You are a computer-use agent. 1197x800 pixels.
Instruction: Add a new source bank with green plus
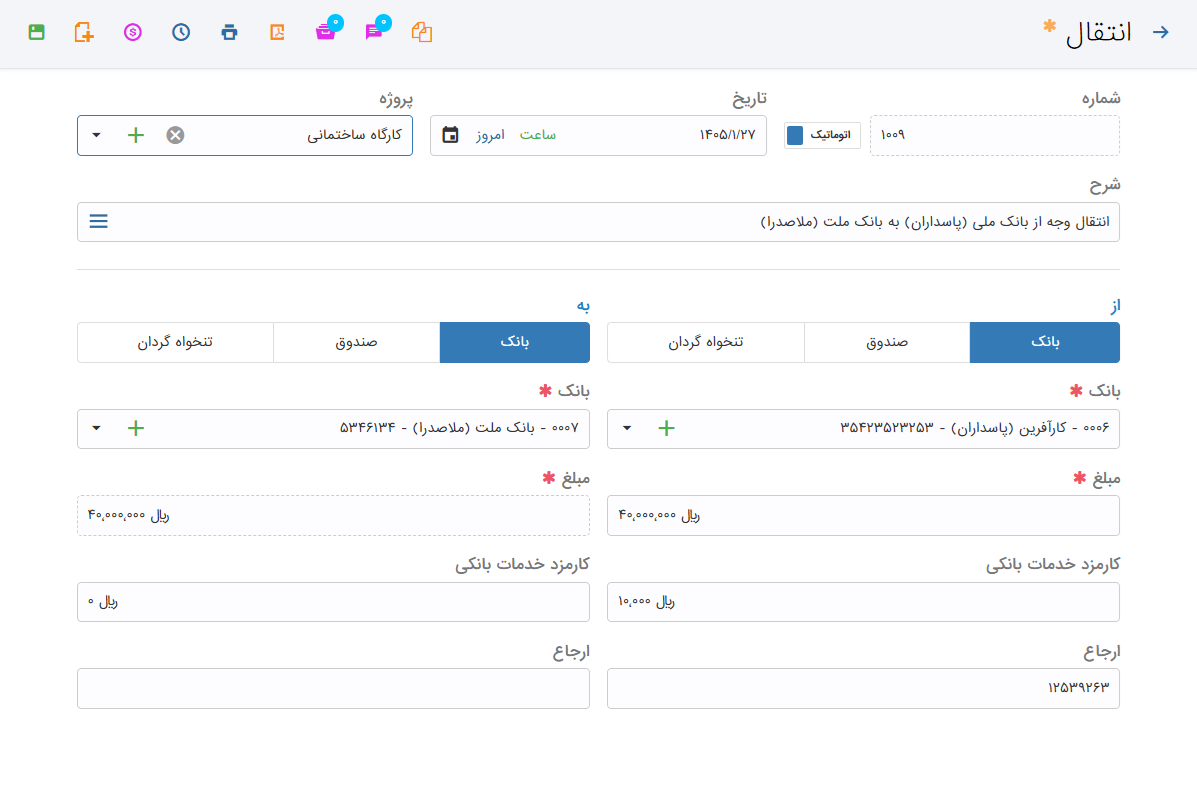point(666,428)
